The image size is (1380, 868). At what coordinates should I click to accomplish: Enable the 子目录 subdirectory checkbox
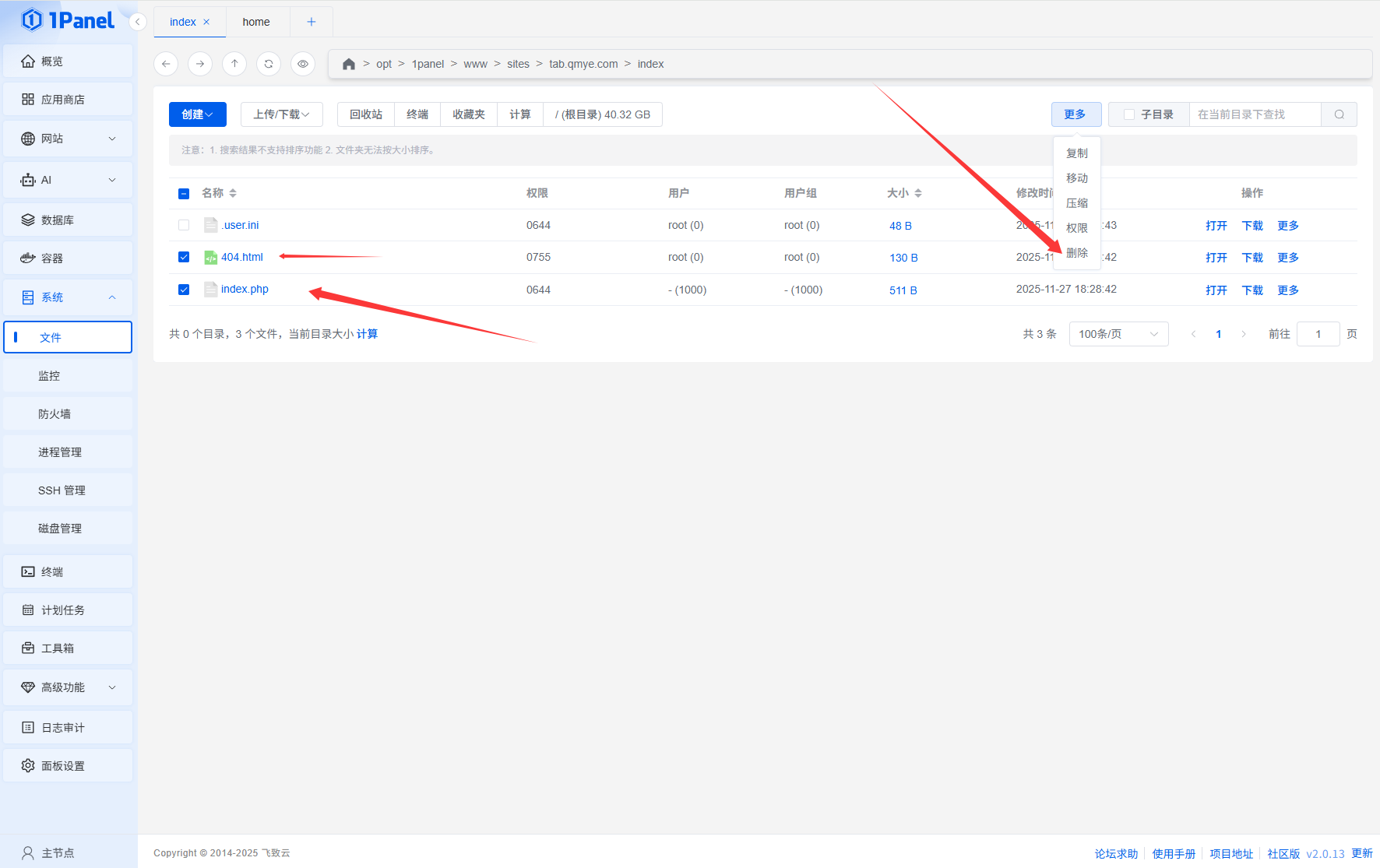tap(1129, 114)
